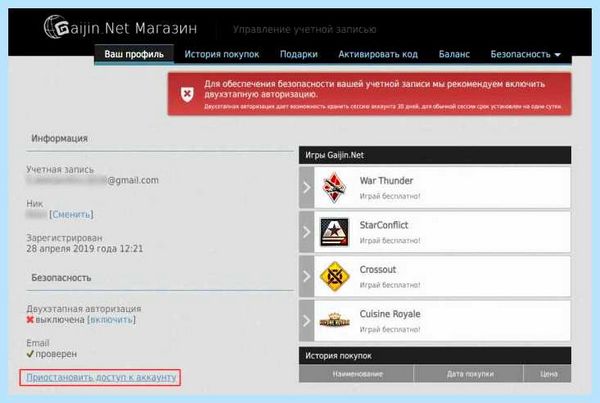Switch to История покупок tab
This screenshot has width=600, height=403.
pyautogui.click(x=222, y=54)
